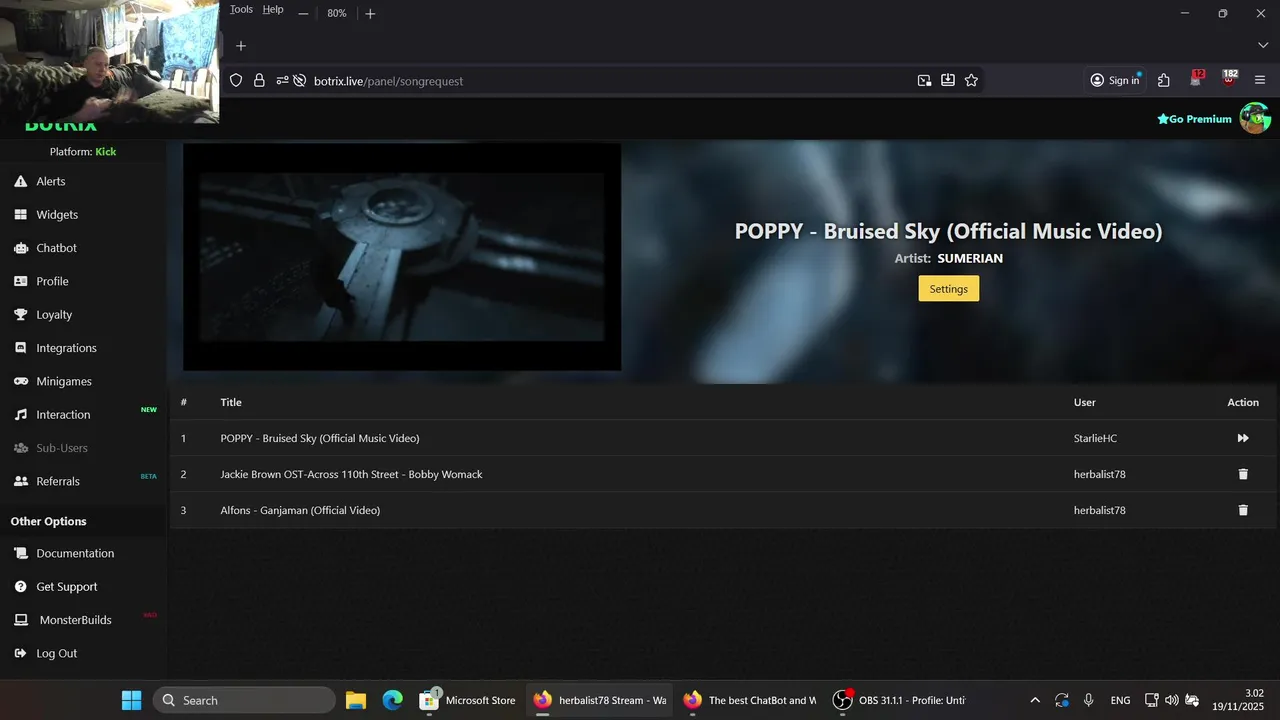Open the Alerts sidebar section
Image resolution: width=1280 pixels, height=720 pixels.
tap(40, 181)
